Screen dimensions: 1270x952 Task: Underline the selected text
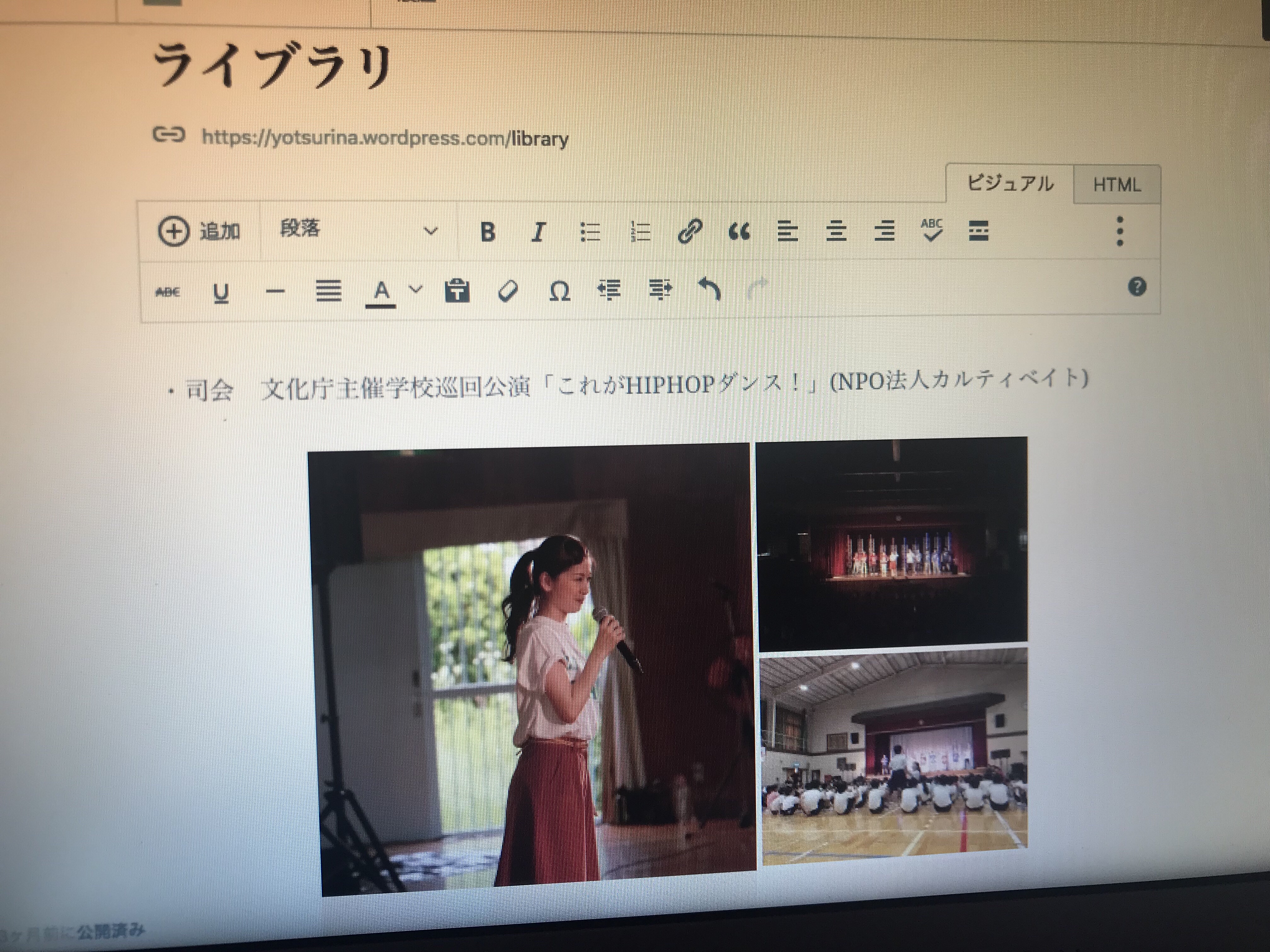[x=221, y=293]
